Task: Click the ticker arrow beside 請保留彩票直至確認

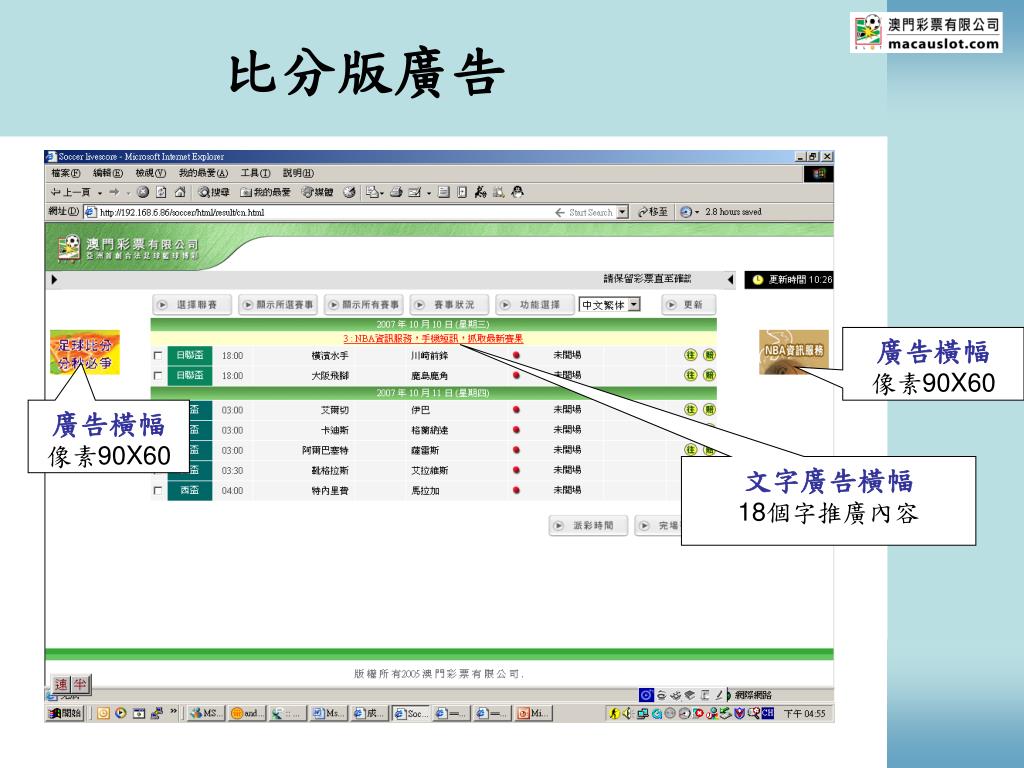Action: [731, 280]
